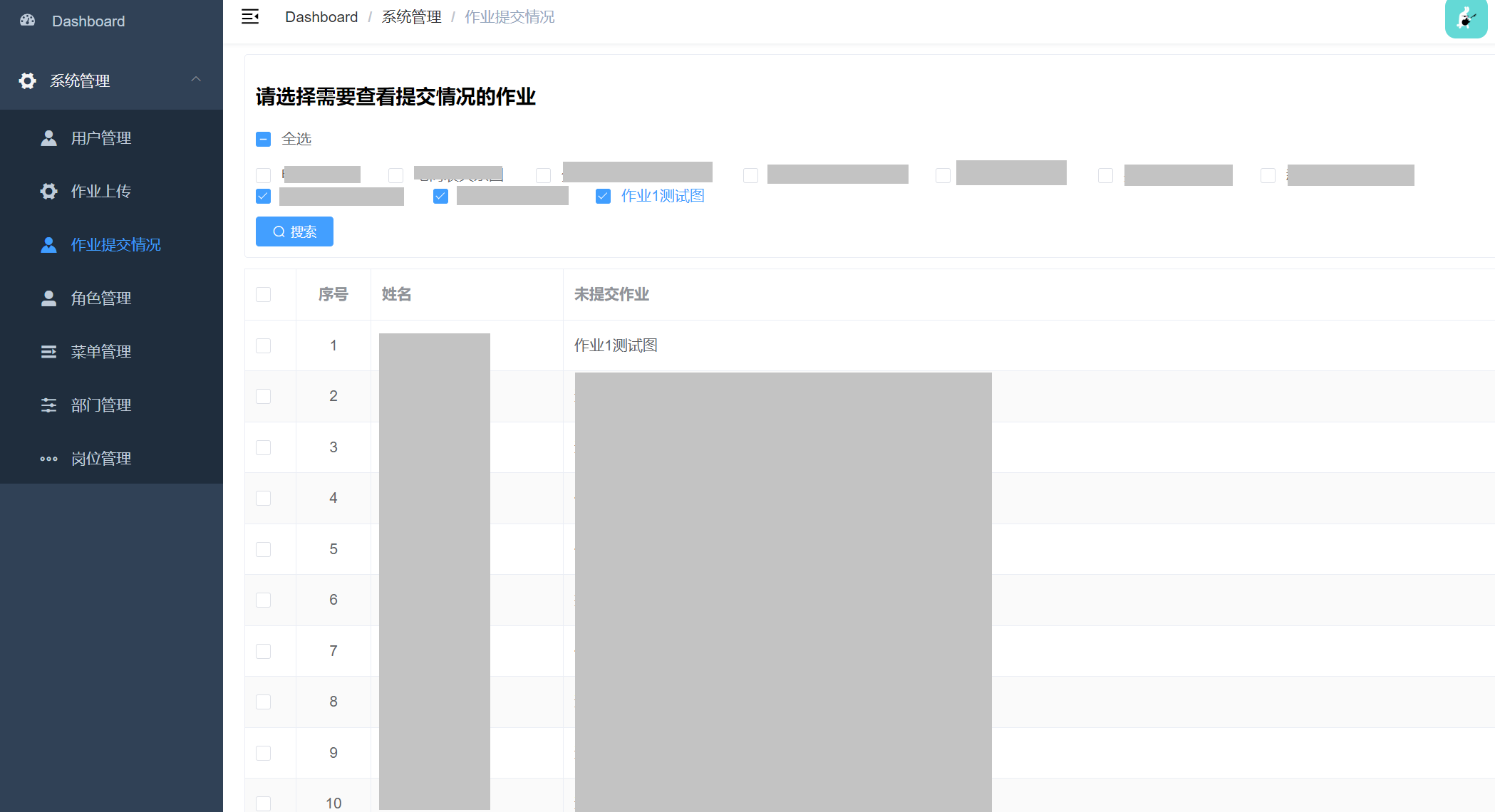Screen dimensions: 1495x812
Task: Click the 作业上传 gear icon
Action: tap(48, 192)
